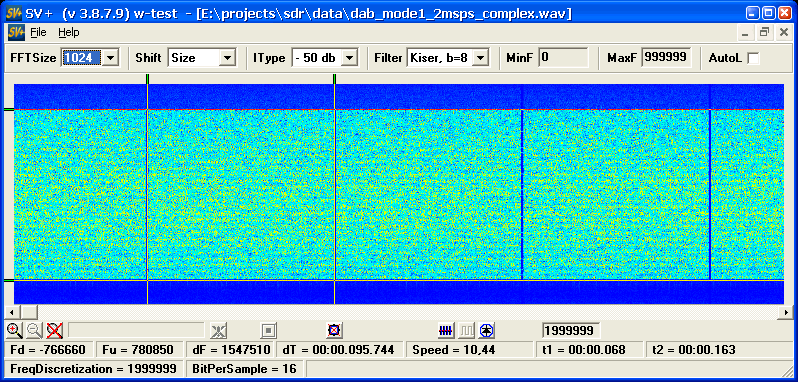Click the gray crossed-arrows icon beside the text field
This screenshot has width=798, height=382.
click(219, 331)
